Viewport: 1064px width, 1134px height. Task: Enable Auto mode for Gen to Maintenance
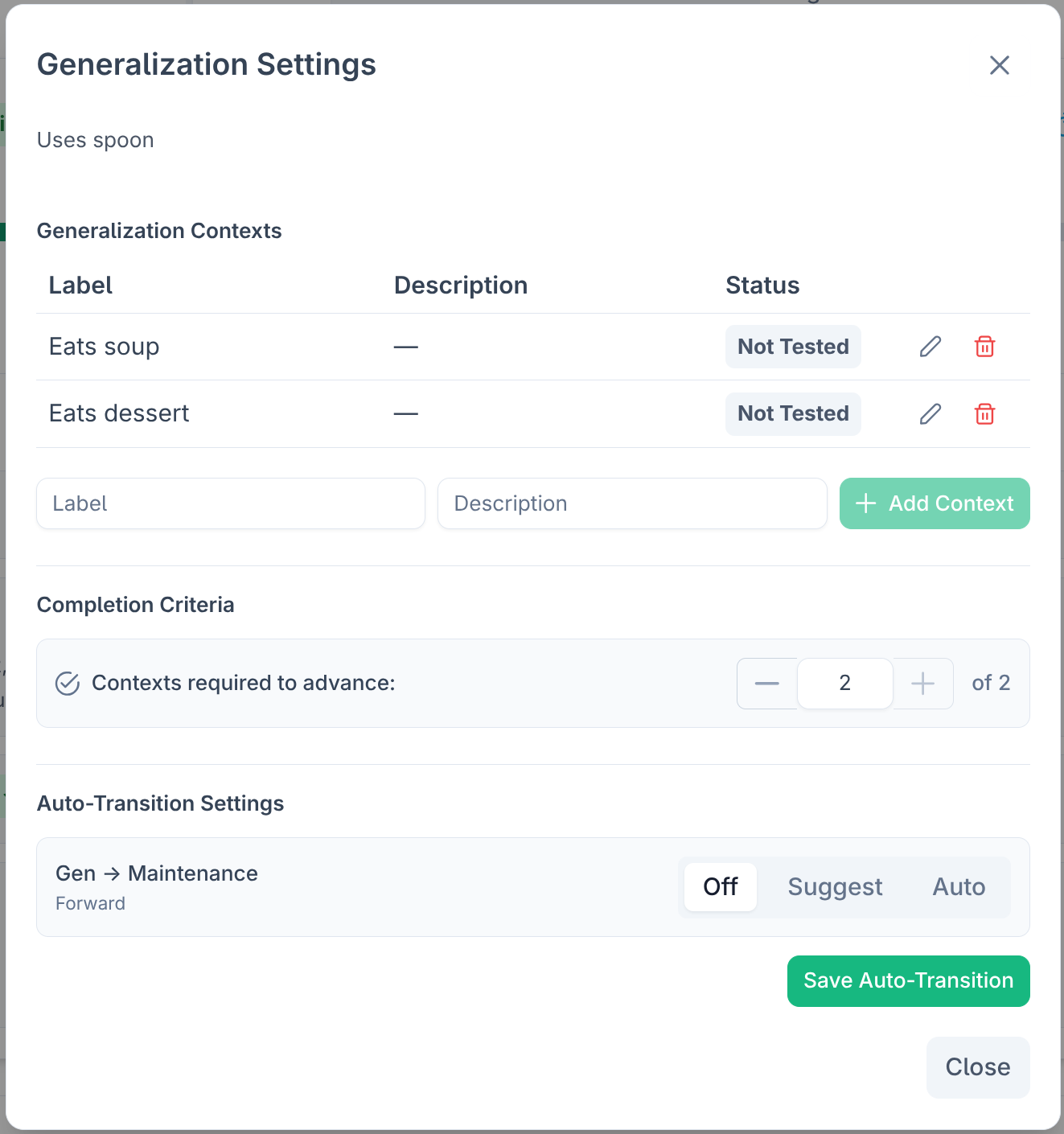(958, 886)
